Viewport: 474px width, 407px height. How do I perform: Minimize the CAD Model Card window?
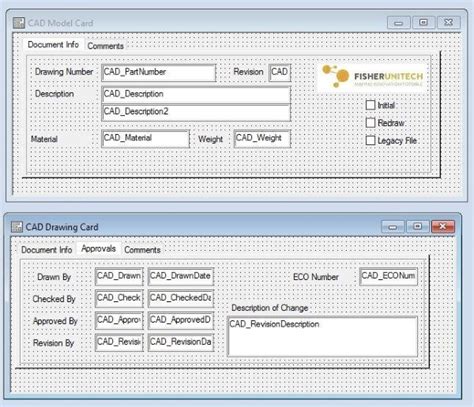(x=399, y=23)
